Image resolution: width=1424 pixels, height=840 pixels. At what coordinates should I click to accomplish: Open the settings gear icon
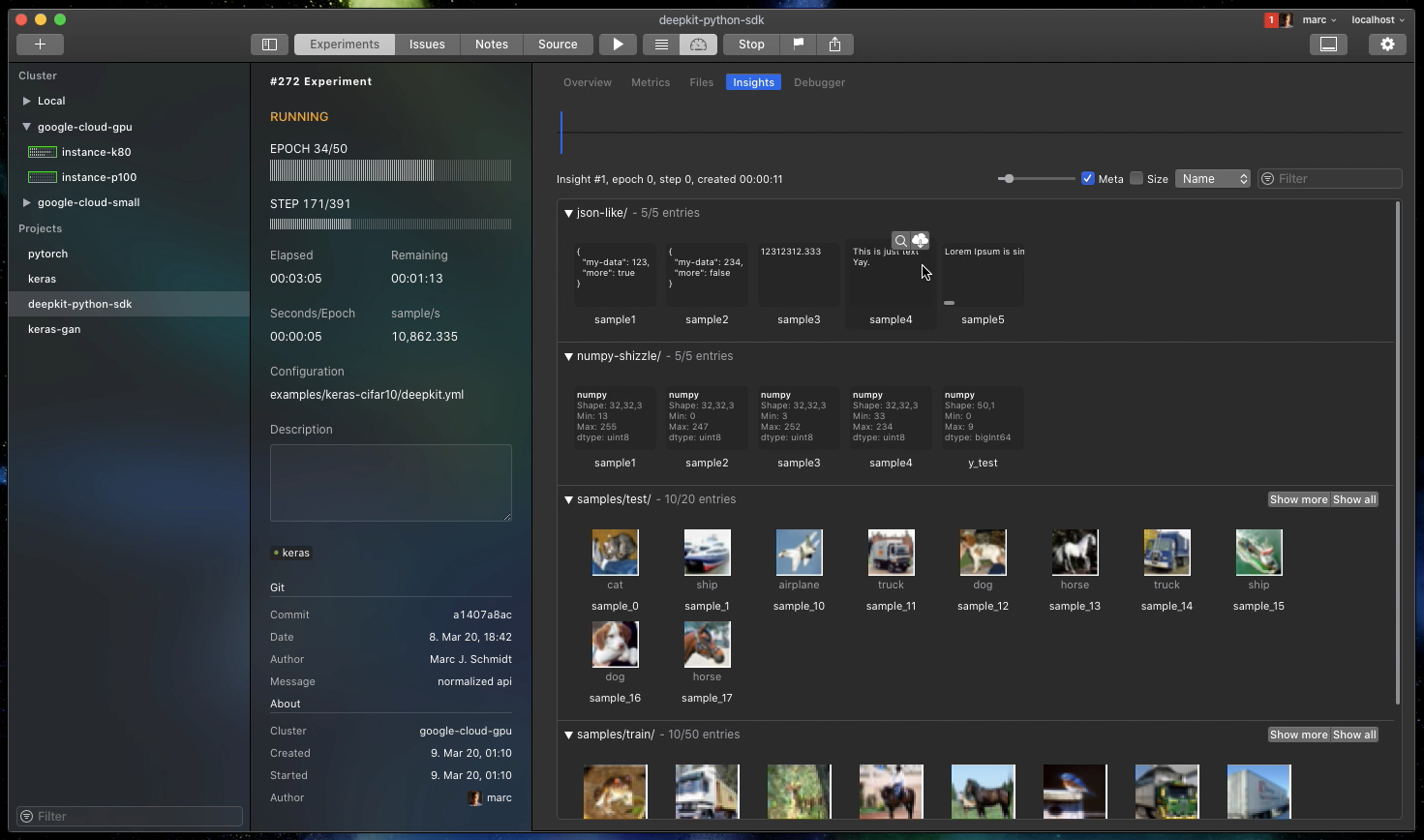(1387, 44)
